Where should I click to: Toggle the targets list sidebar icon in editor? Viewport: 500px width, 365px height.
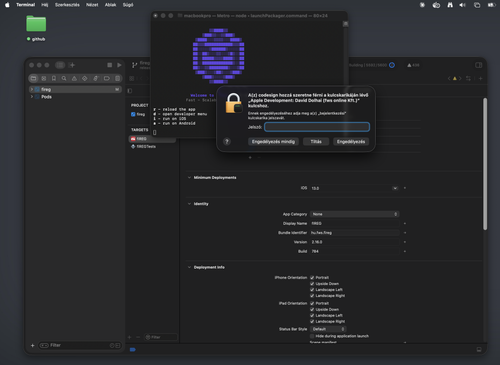pyautogui.click(x=130, y=91)
